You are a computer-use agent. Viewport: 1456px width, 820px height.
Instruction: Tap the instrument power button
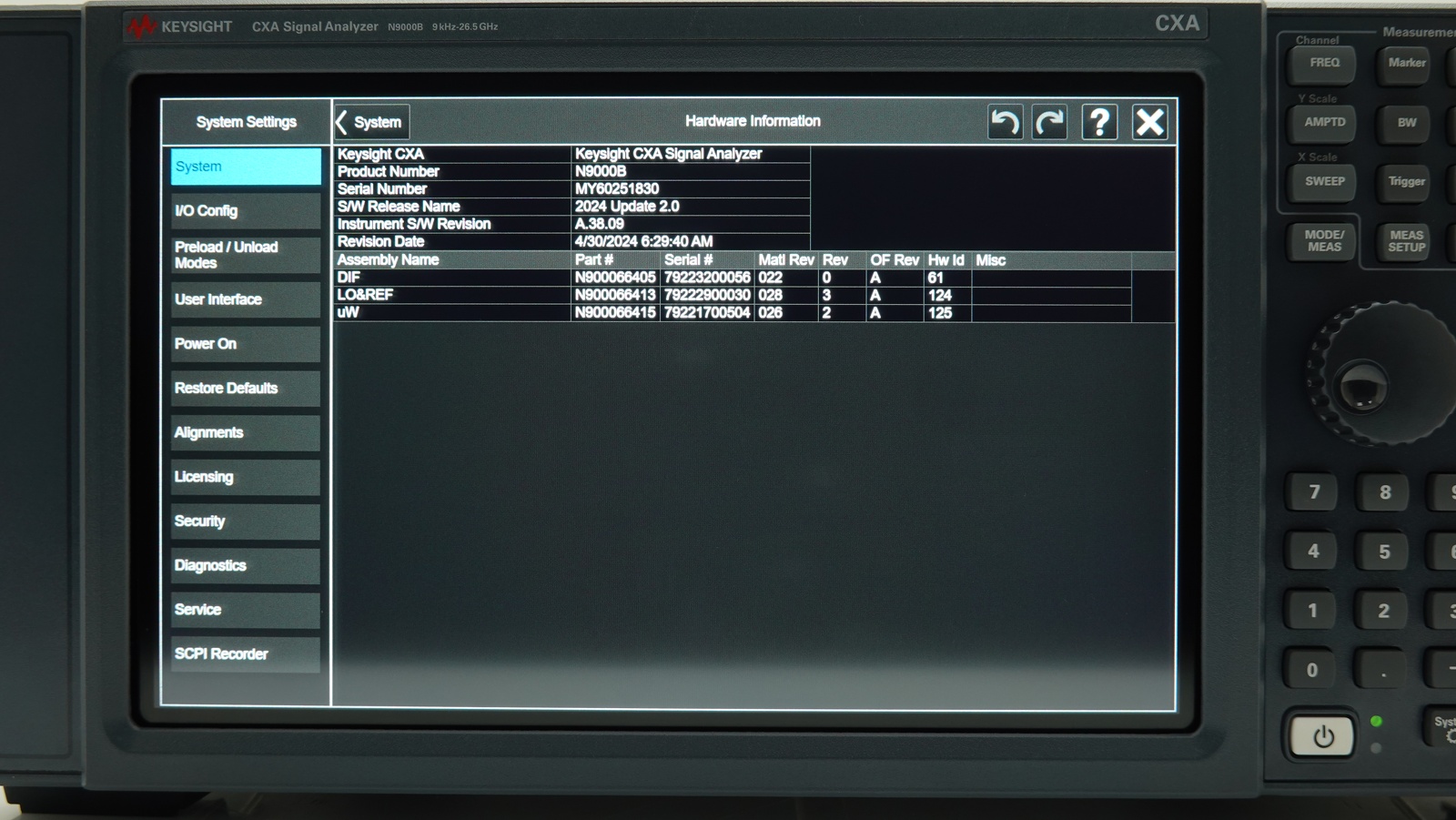[1323, 735]
